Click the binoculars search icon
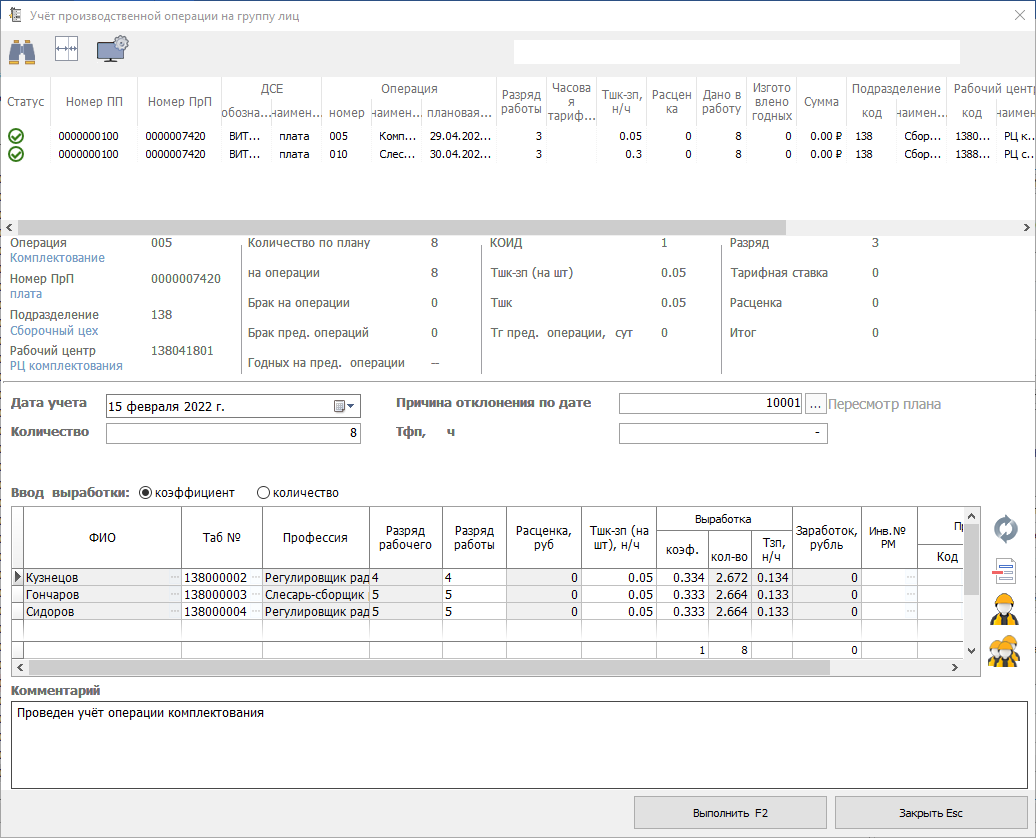This screenshot has height=838, width=1036. 22,49
